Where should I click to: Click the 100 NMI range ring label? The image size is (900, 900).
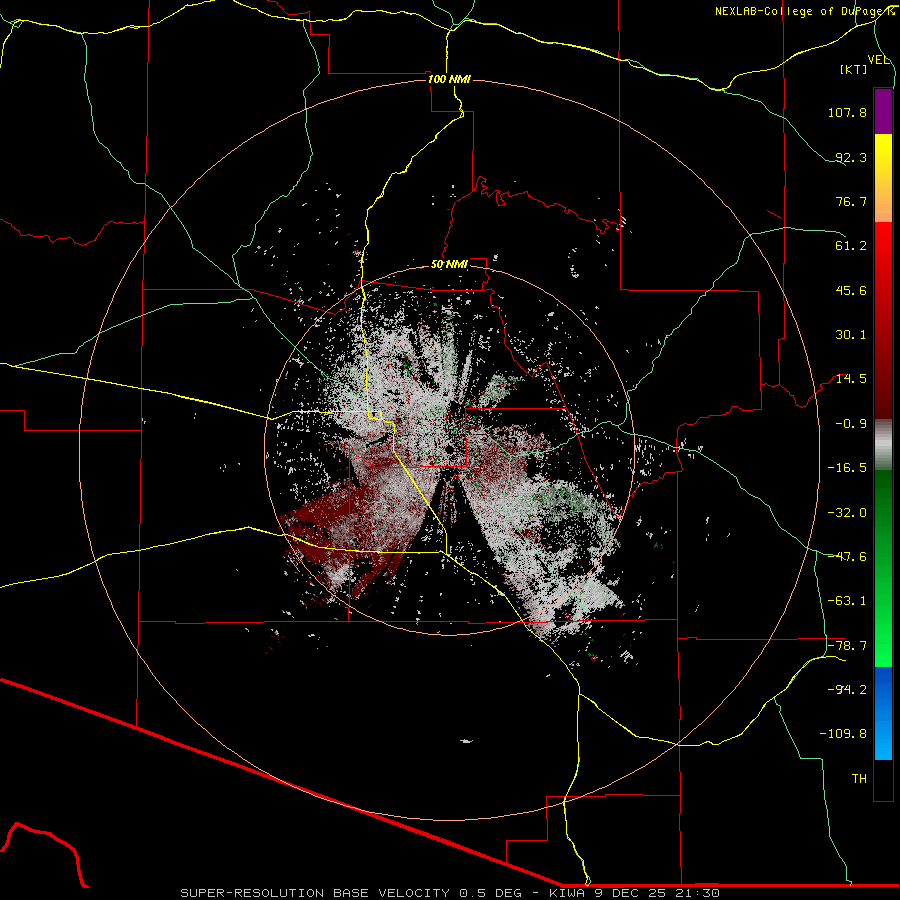(449, 79)
